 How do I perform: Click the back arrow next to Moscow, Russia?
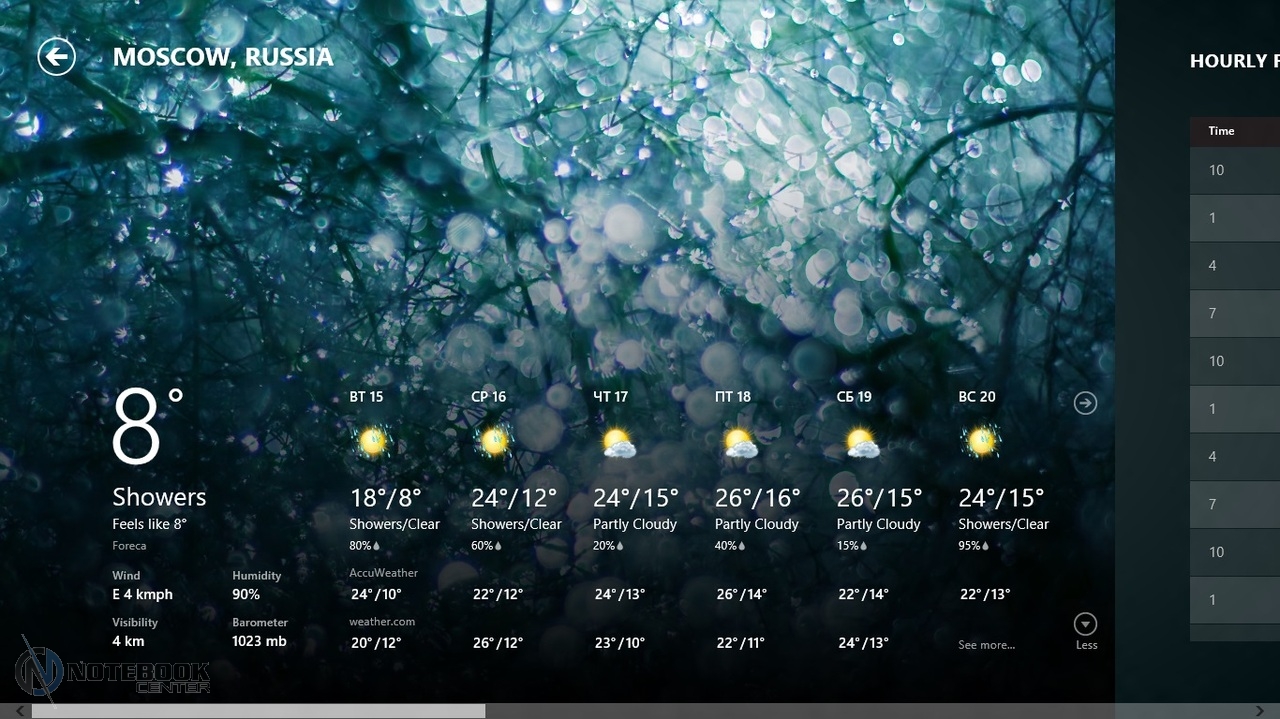click(57, 57)
